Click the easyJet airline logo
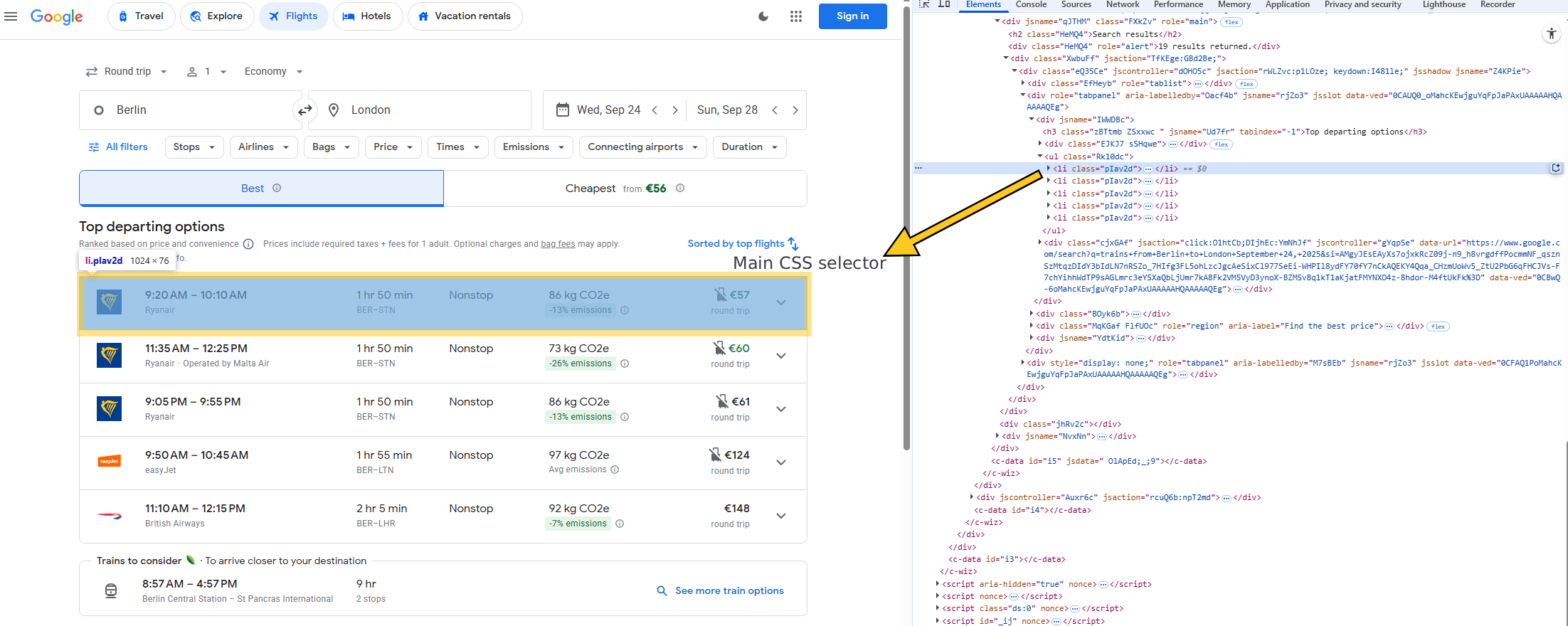Screen dimensions: 1568x626 (x=110, y=462)
